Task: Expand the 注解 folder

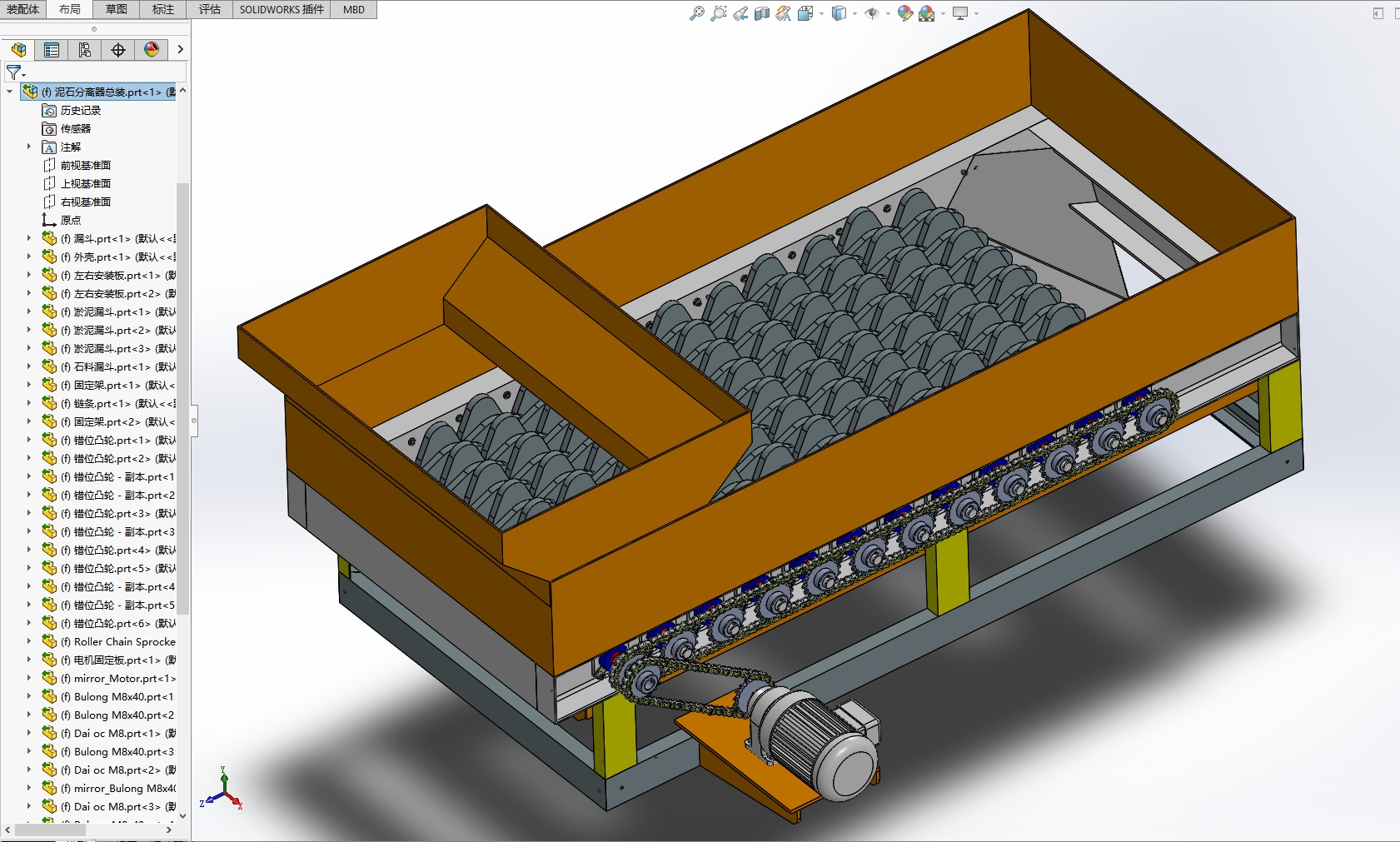Action: (28, 147)
